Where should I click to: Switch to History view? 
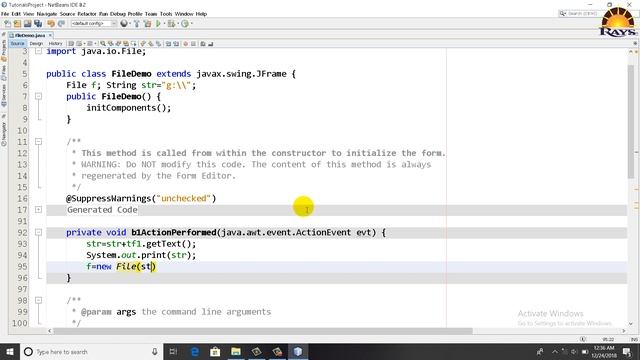55,44
